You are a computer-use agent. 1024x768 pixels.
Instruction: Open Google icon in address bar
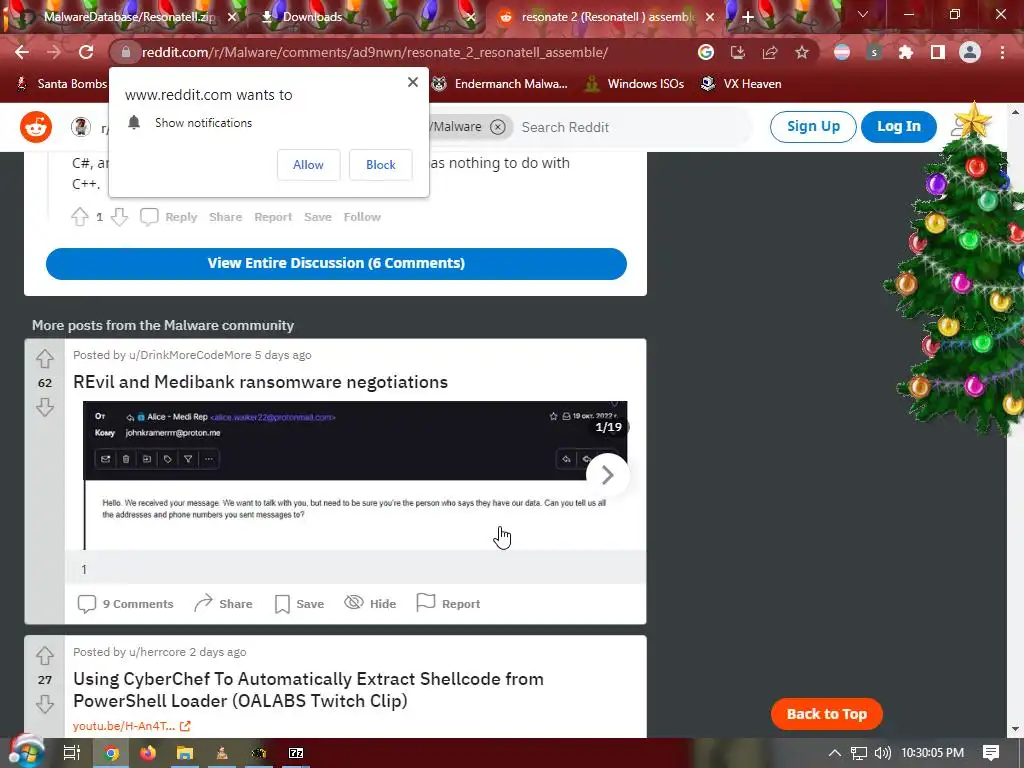click(705, 52)
